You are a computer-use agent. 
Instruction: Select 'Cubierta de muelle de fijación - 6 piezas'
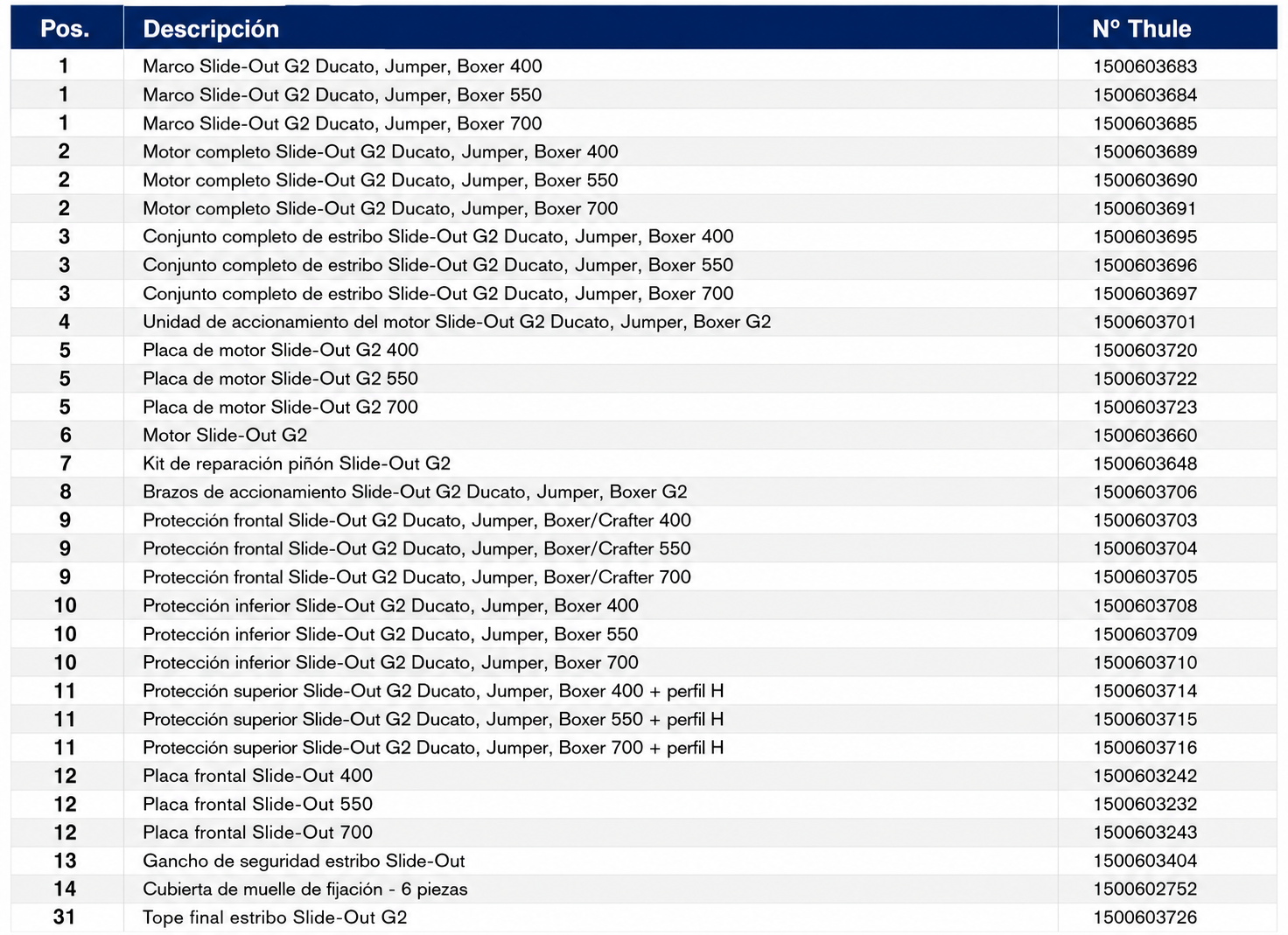(305, 890)
